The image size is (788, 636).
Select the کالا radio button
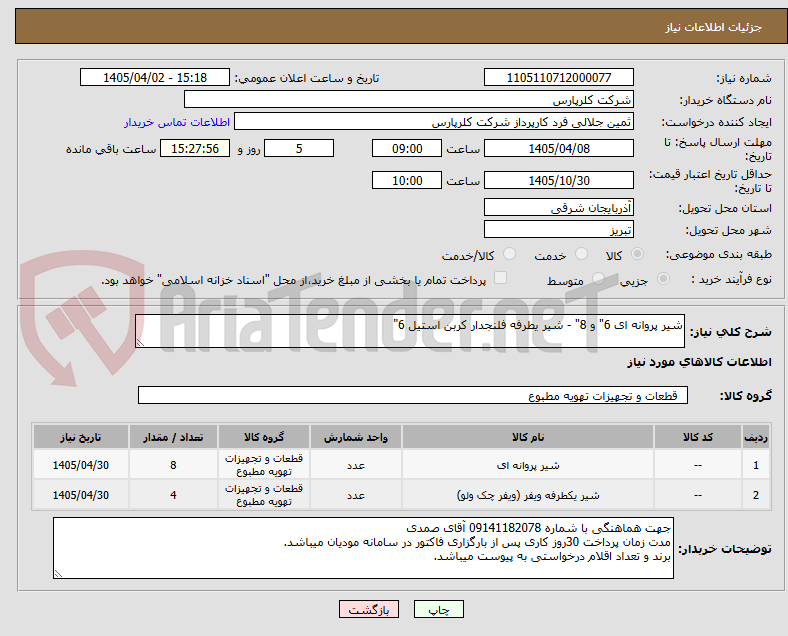point(637,254)
